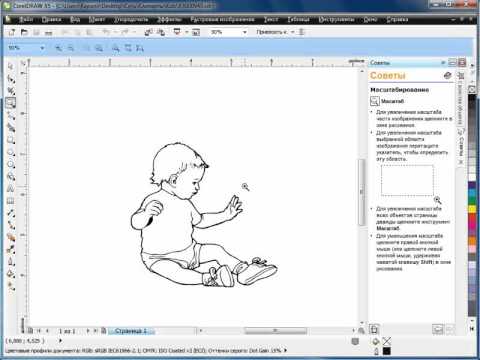
Task: Click the Welcome screen icon
Action: 196,32
